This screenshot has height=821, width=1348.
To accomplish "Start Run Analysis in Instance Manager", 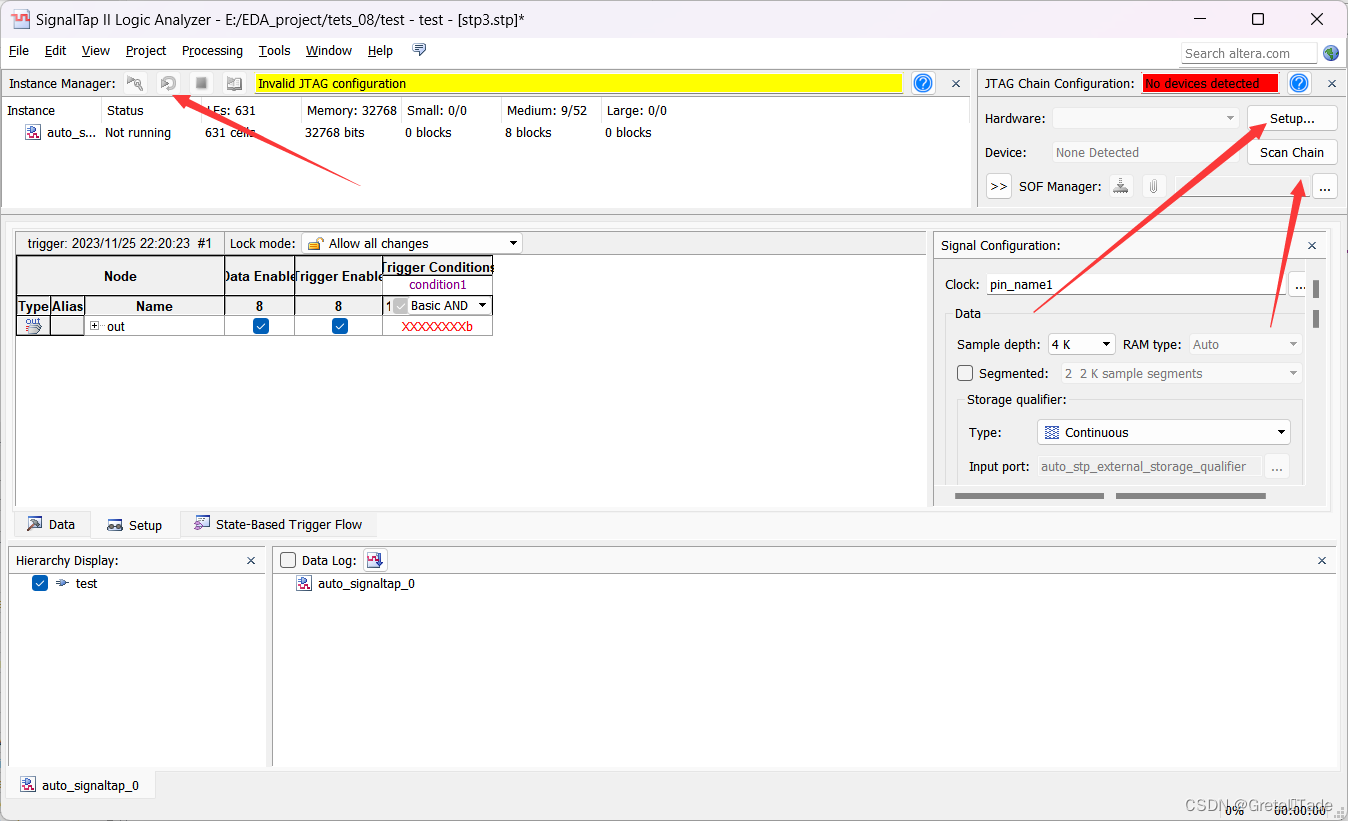I will pyautogui.click(x=135, y=83).
